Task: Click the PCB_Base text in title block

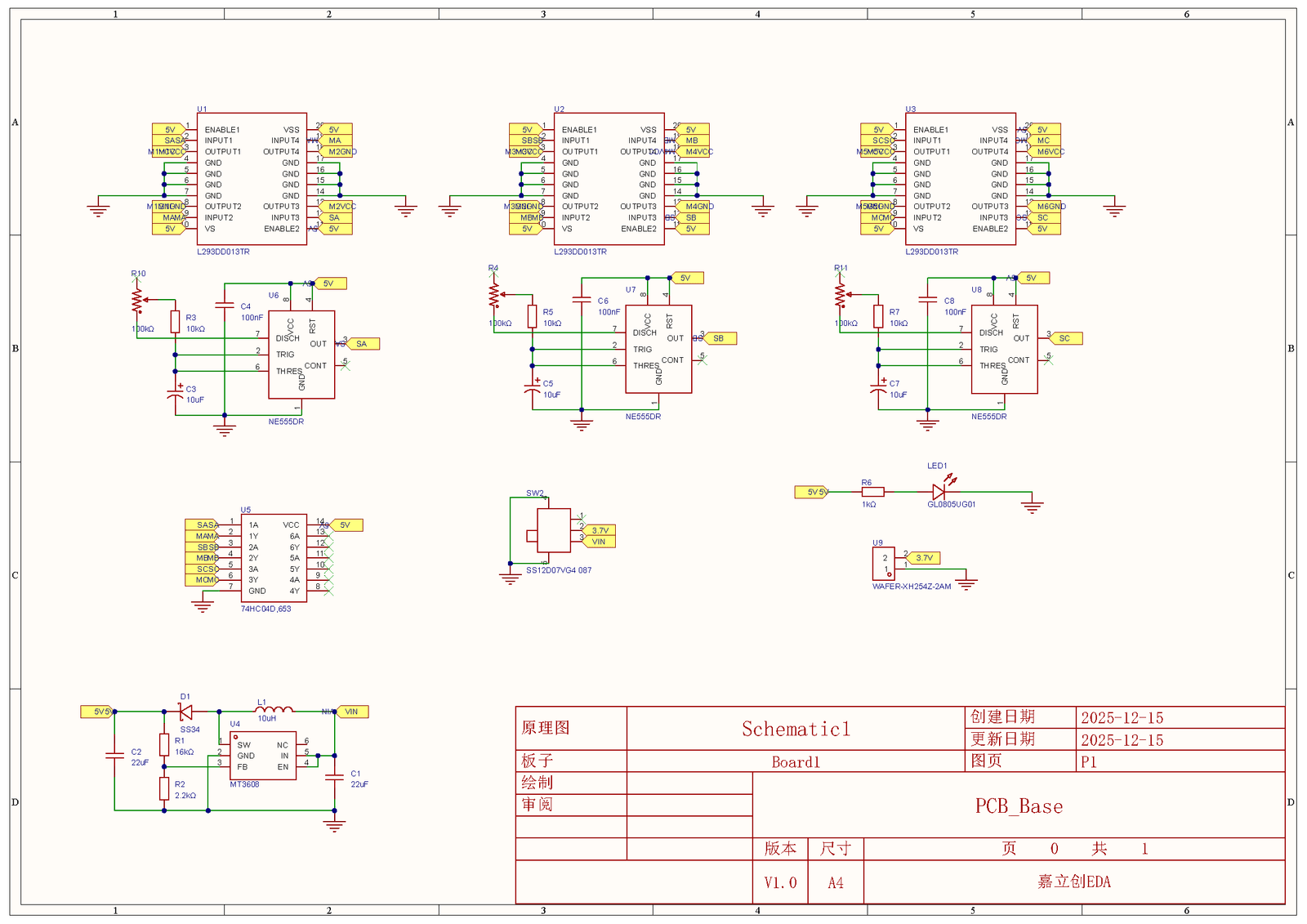Action: pyautogui.click(x=1019, y=806)
